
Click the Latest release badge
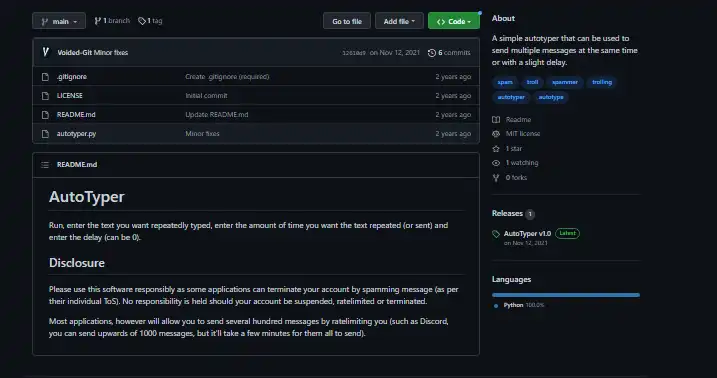pyautogui.click(x=567, y=234)
